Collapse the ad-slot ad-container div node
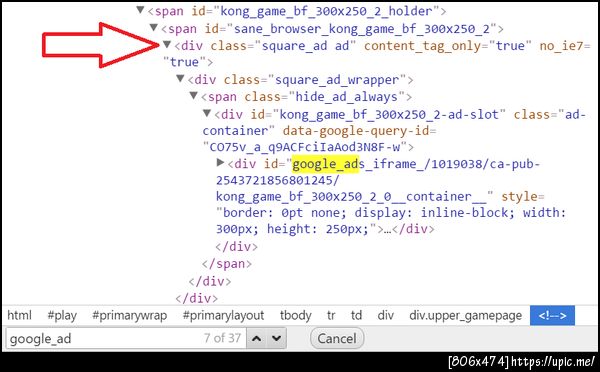The width and height of the screenshot is (600, 372). (x=207, y=113)
